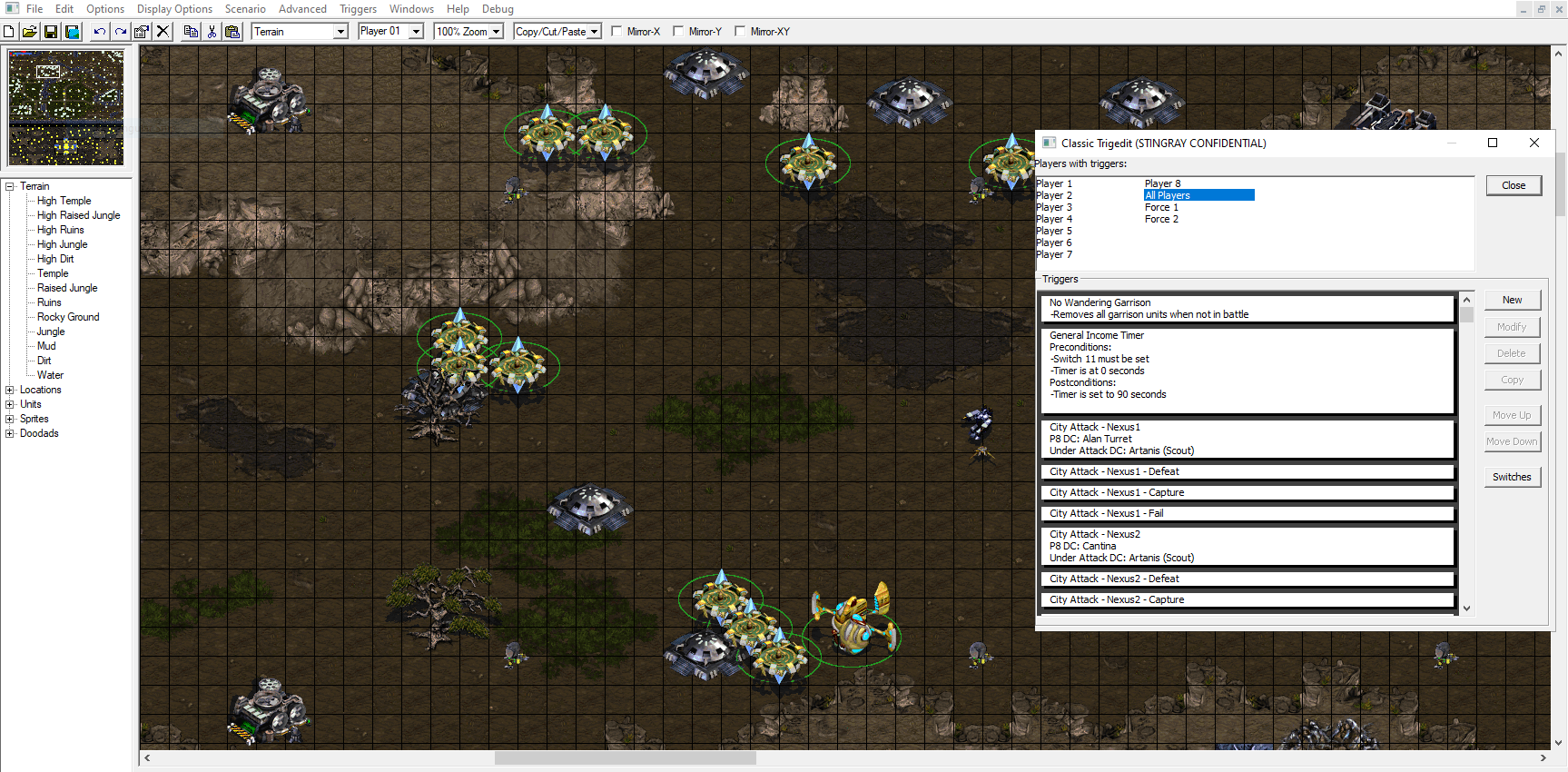
Task: Open the File menu
Action: (x=35, y=9)
